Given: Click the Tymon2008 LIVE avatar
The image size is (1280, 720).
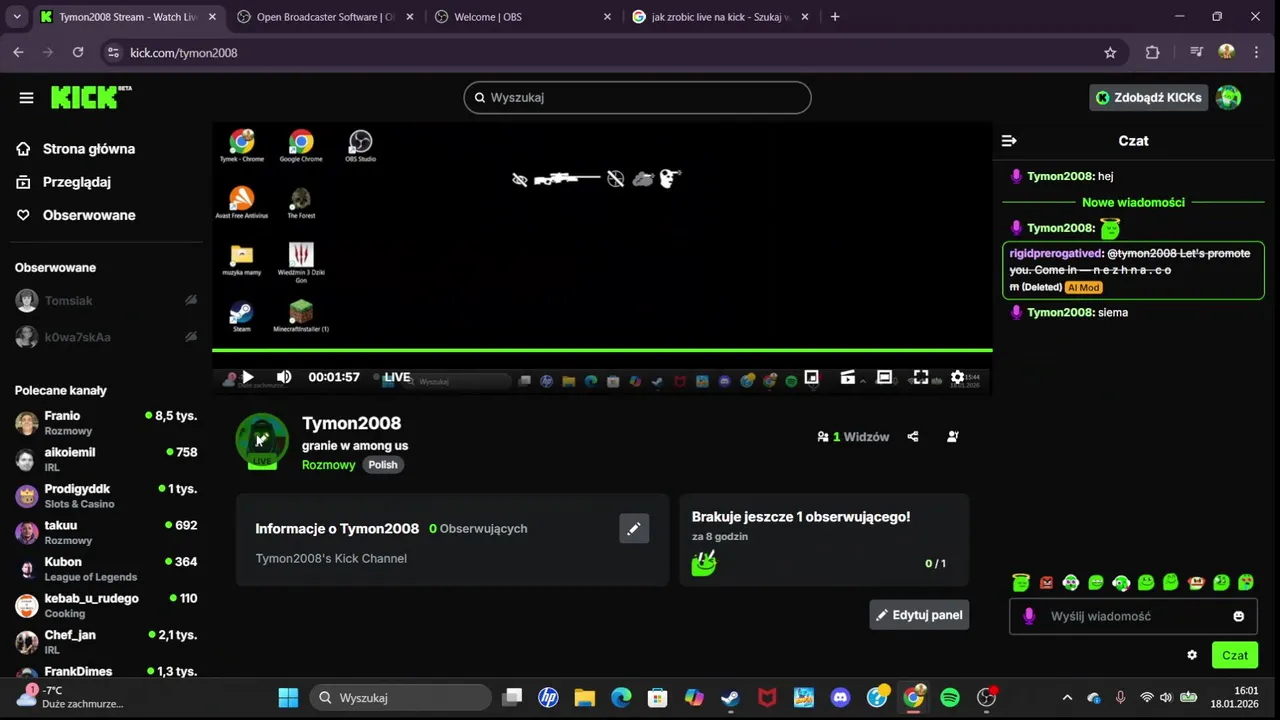Looking at the screenshot, I should point(262,441).
